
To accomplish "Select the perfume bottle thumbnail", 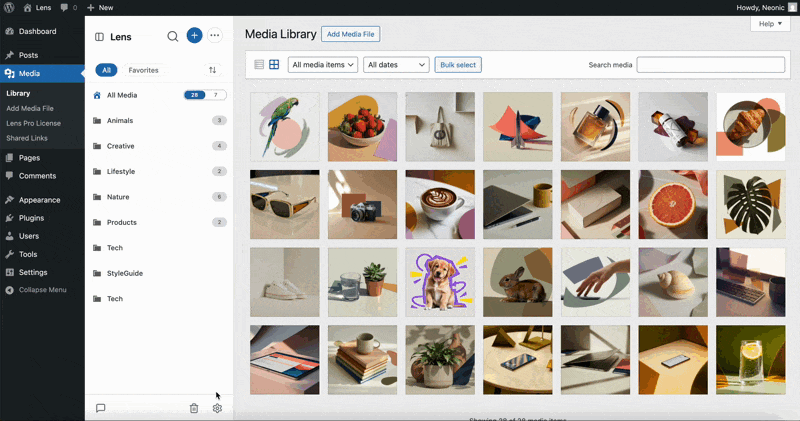I will coord(595,127).
